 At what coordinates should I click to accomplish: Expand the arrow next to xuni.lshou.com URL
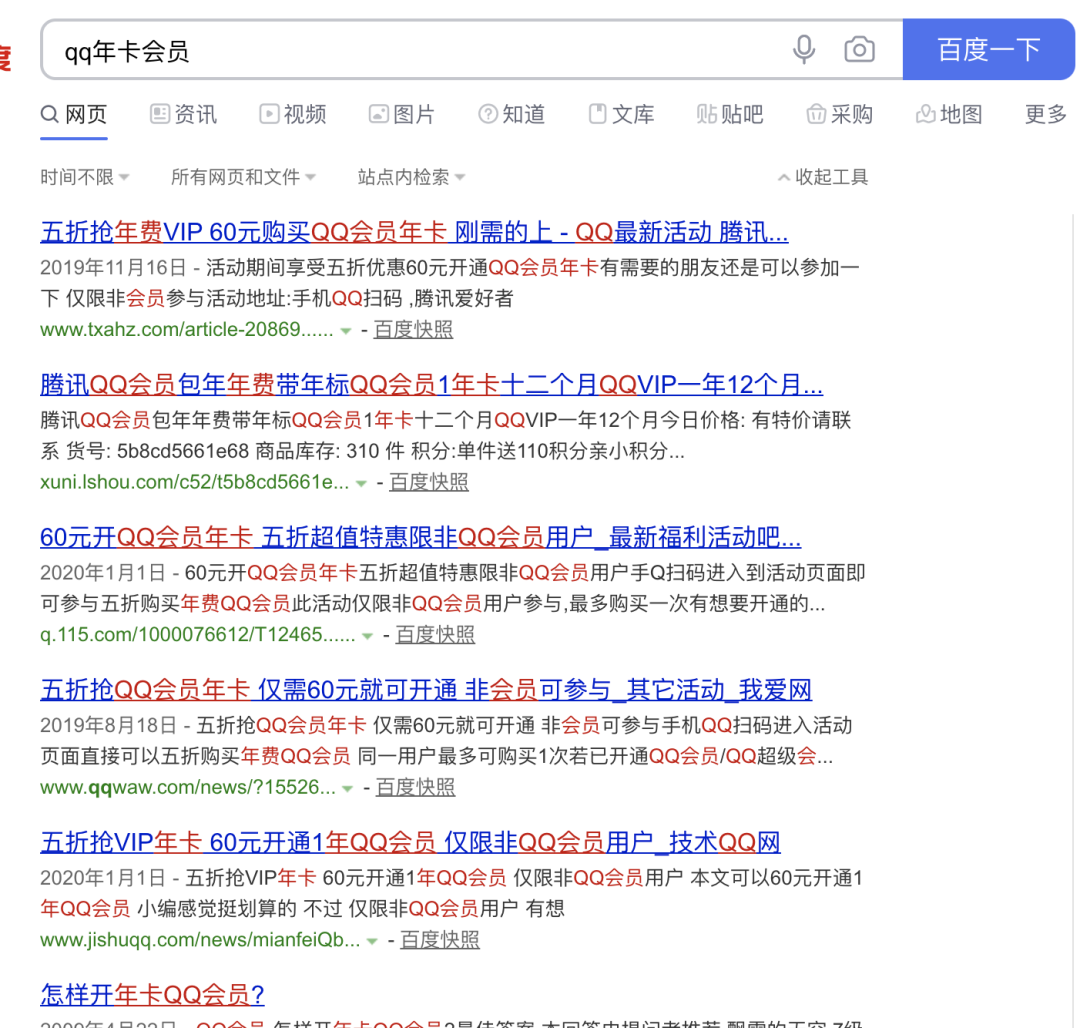[362, 484]
